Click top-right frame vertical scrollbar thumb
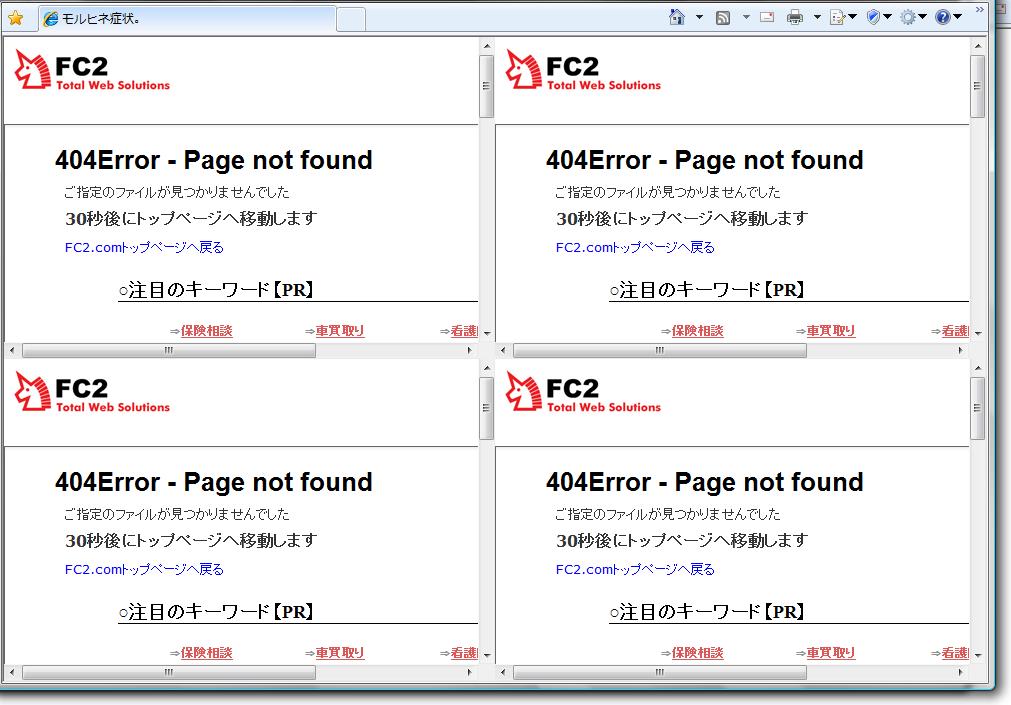 pos(977,86)
